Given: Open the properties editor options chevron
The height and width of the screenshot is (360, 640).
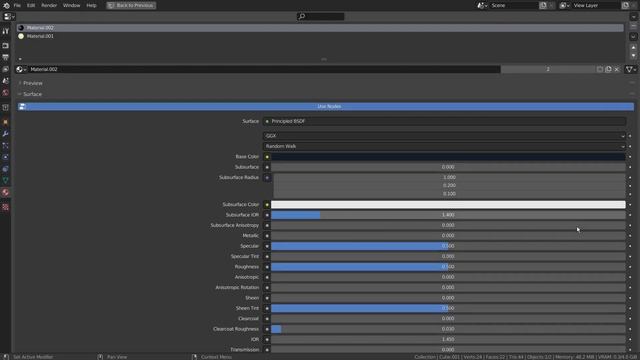Looking at the screenshot, I should (633, 17).
